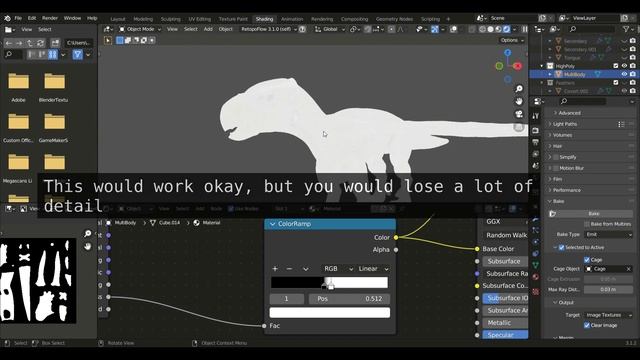640x360 pixels.
Task: Switch file browser to thumbnail display mode
Action: point(53,54)
